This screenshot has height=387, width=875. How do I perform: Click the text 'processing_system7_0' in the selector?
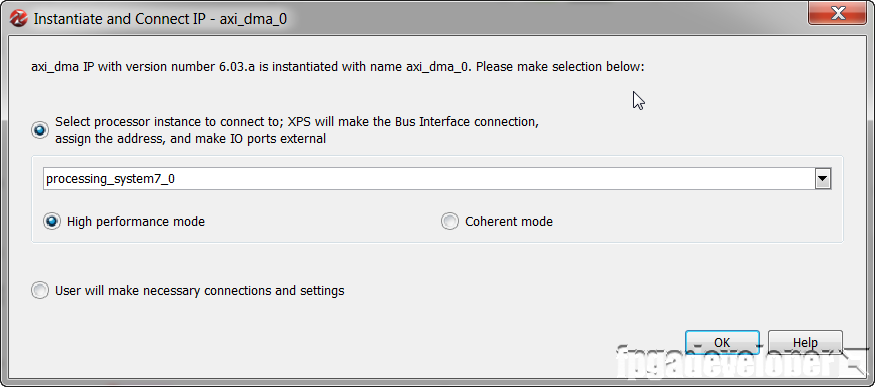pyautogui.click(x=110, y=180)
